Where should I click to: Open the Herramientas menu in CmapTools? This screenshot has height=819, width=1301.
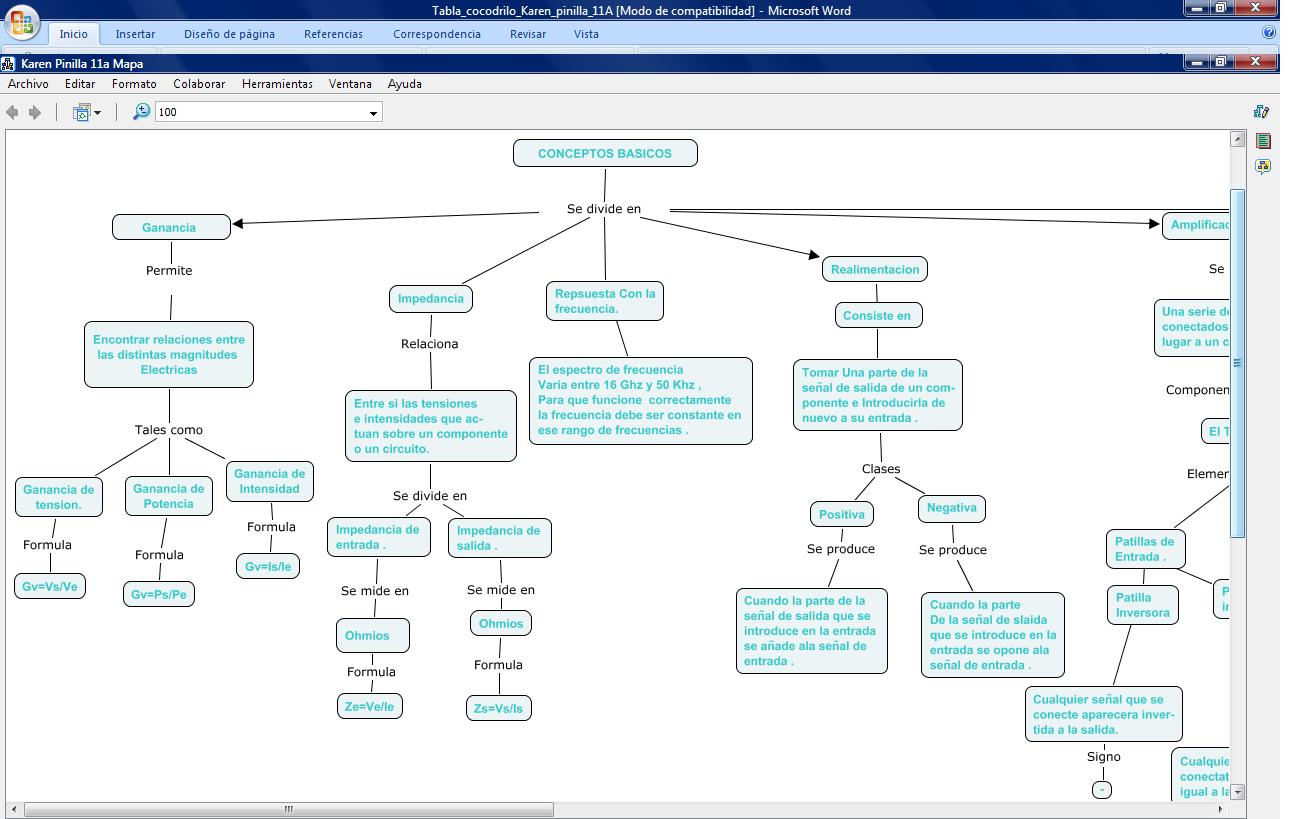(x=277, y=84)
